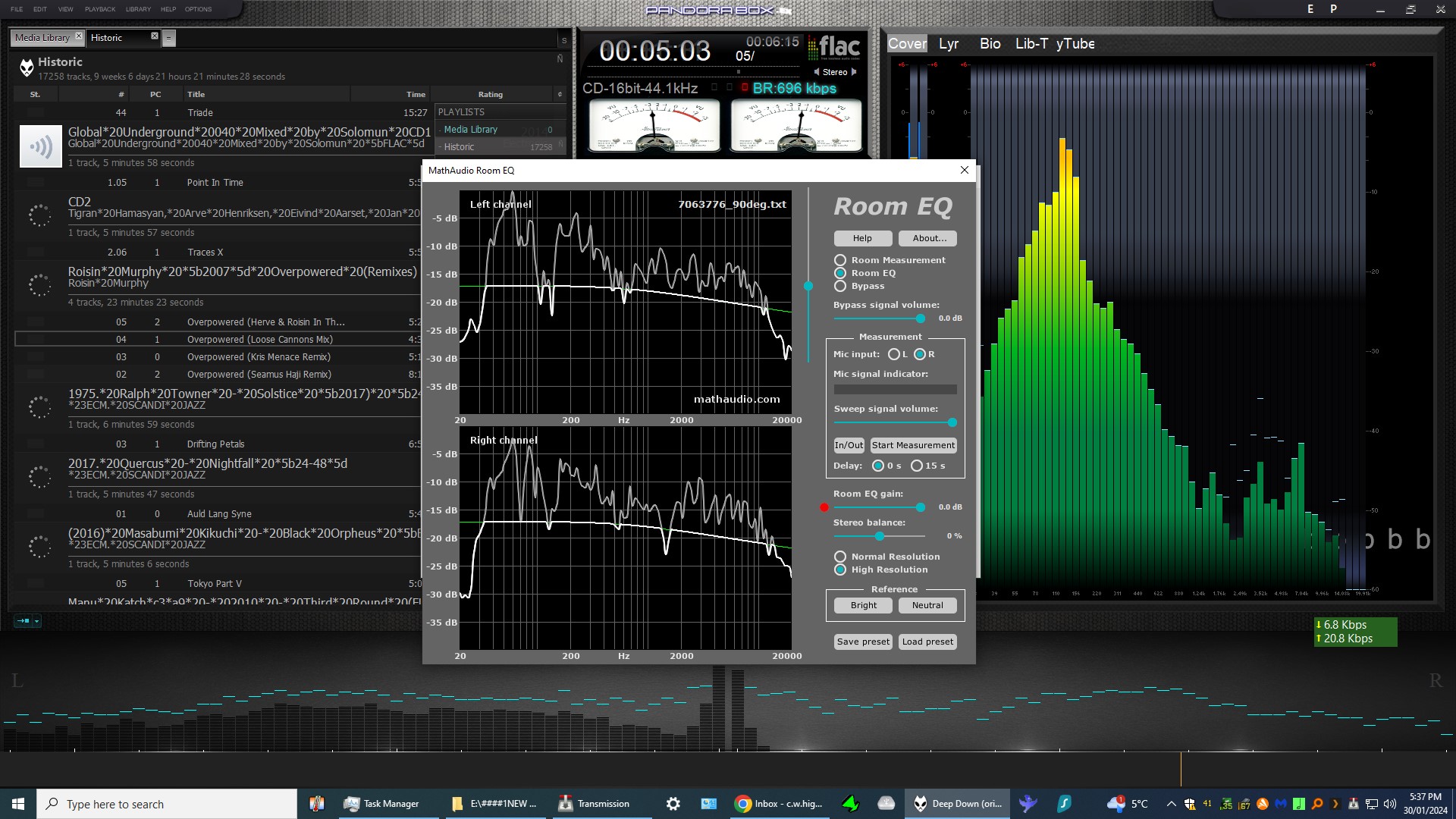Sort playlist by PC column header
1456x819 pixels.
click(155, 95)
